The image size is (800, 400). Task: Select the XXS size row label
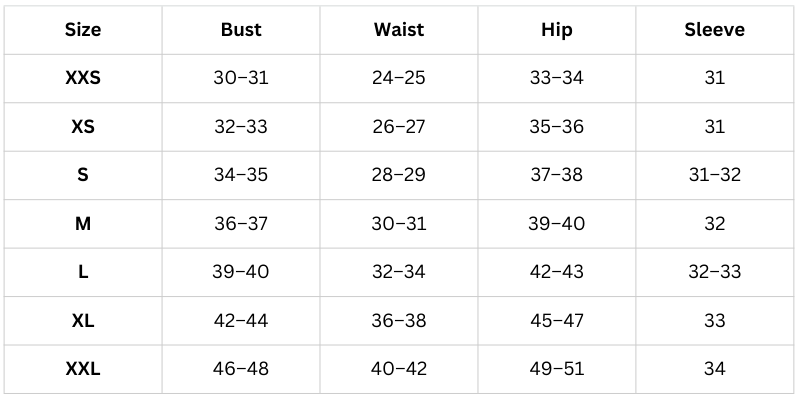[83, 78]
